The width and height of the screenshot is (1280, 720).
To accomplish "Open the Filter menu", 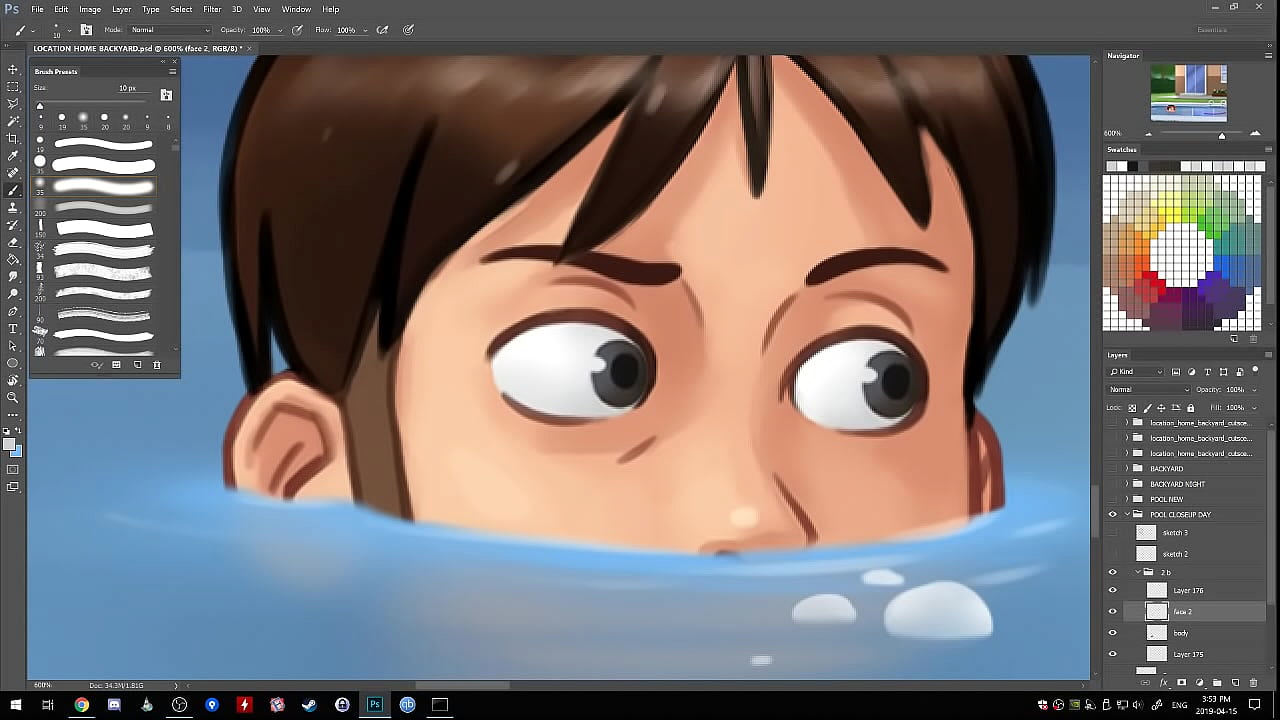I will tap(212, 9).
